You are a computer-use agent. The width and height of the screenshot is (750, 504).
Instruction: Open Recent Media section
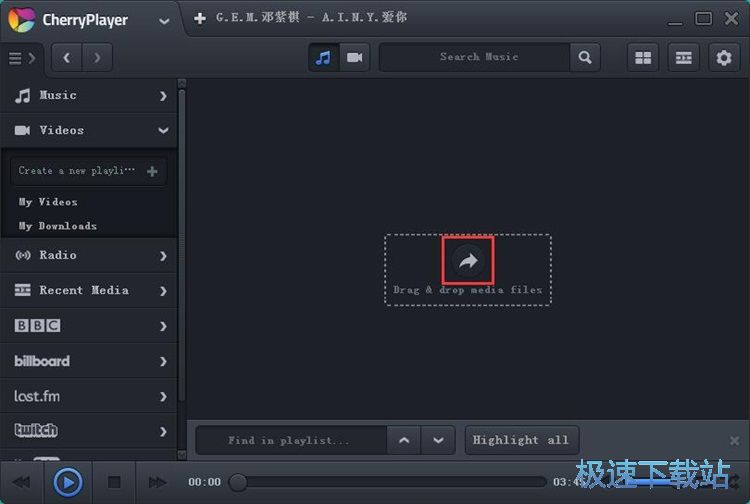[x=88, y=290]
